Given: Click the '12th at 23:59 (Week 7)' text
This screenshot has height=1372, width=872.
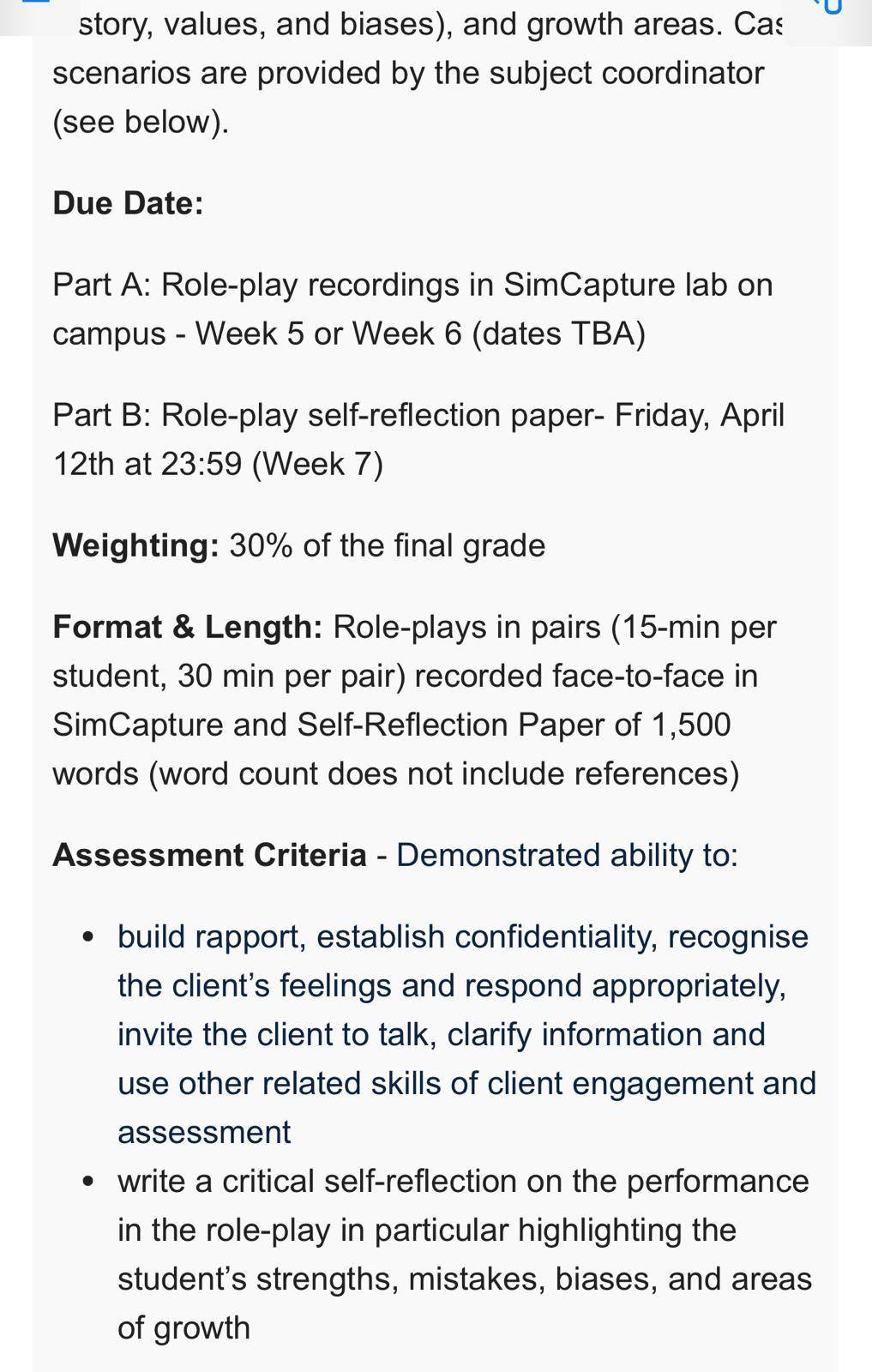Looking at the screenshot, I should 218,464.
